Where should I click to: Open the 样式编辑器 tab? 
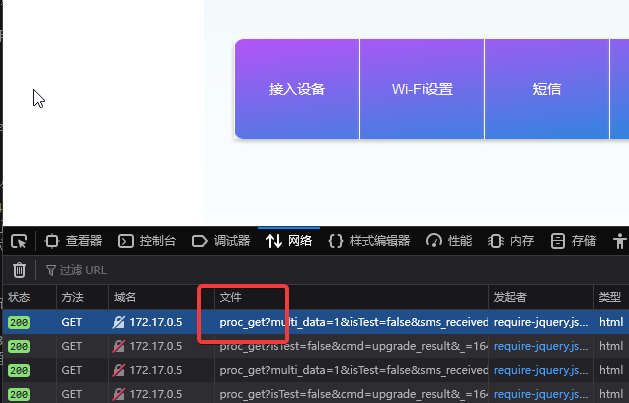[x=369, y=241]
